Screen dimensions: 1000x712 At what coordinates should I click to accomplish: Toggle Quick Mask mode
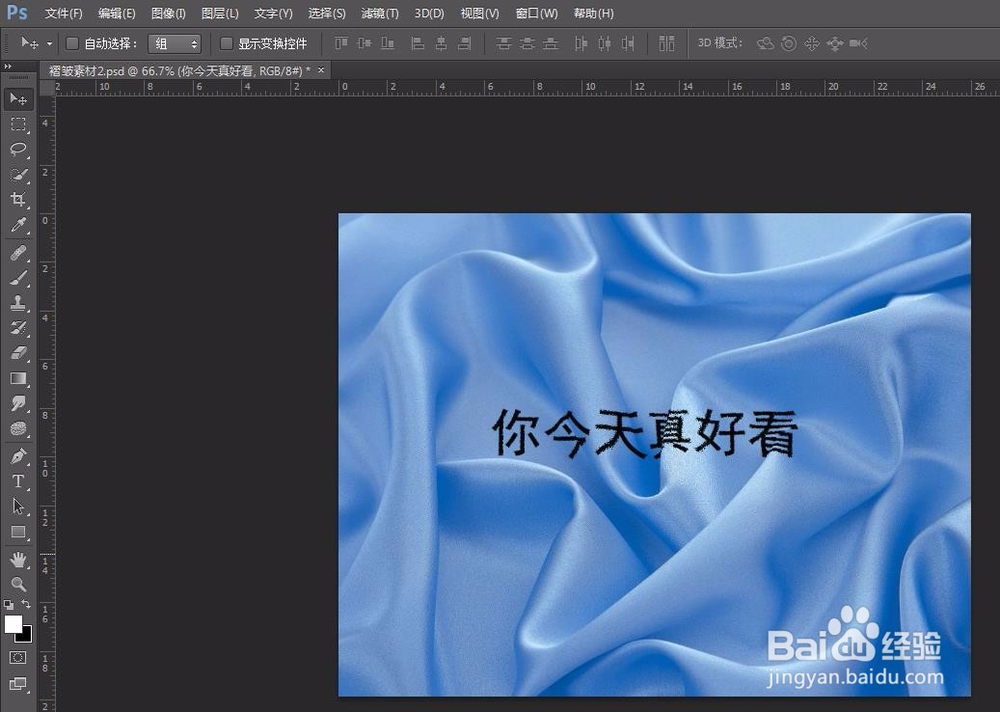[x=18, y=658]
